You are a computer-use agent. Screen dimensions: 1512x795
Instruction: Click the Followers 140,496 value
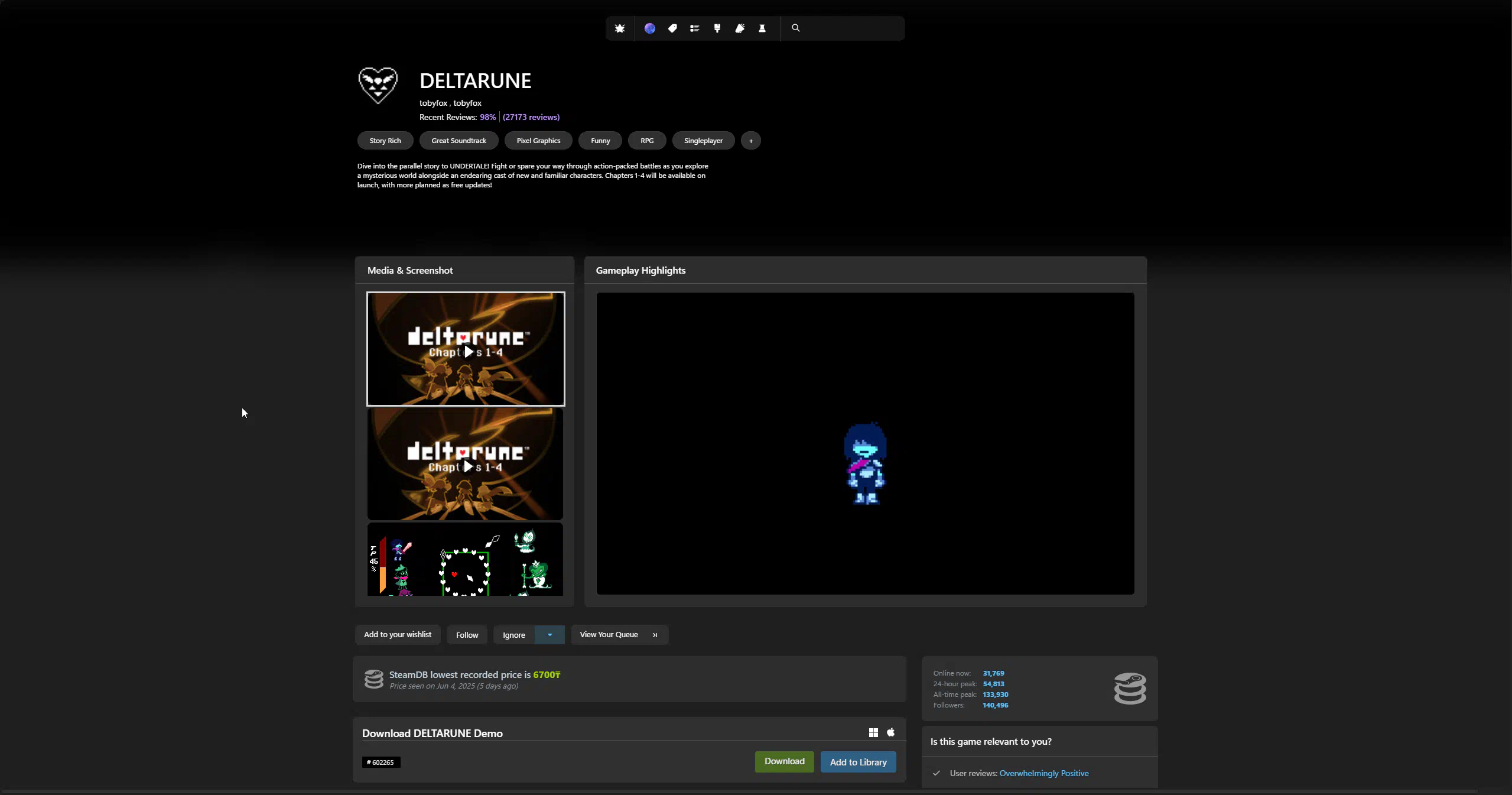click(995, 705)
